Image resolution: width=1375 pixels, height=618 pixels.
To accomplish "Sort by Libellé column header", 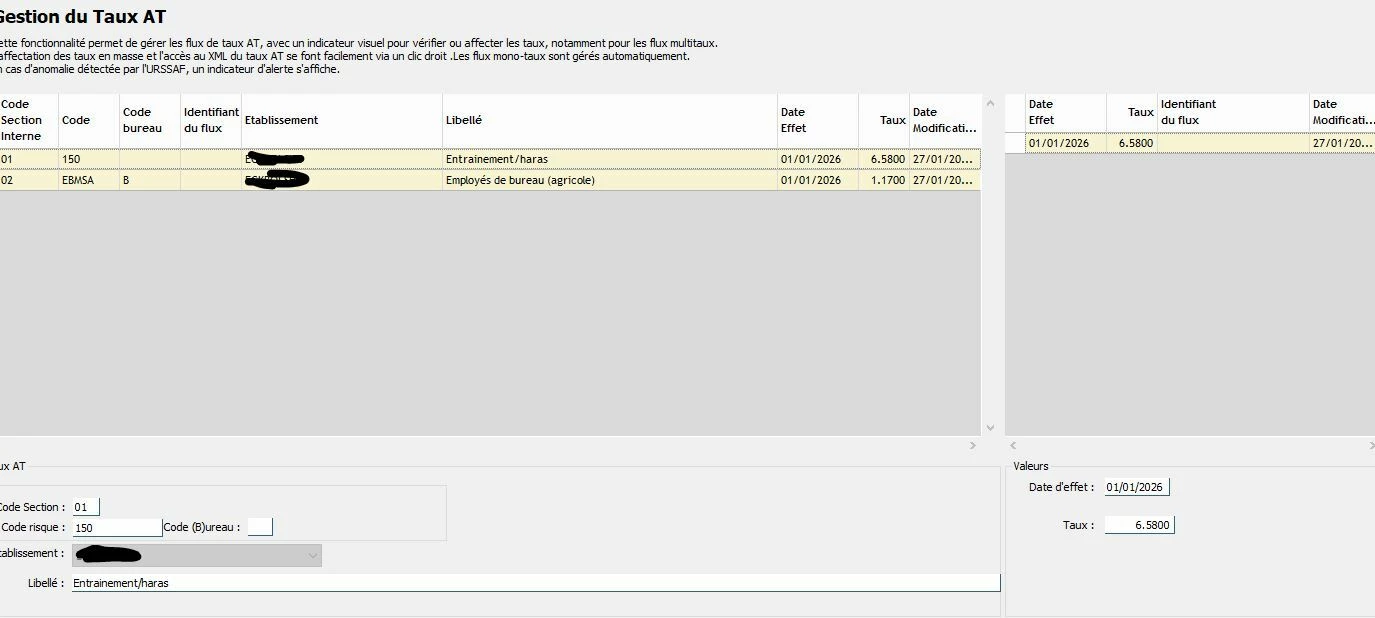I will point(610,120).
